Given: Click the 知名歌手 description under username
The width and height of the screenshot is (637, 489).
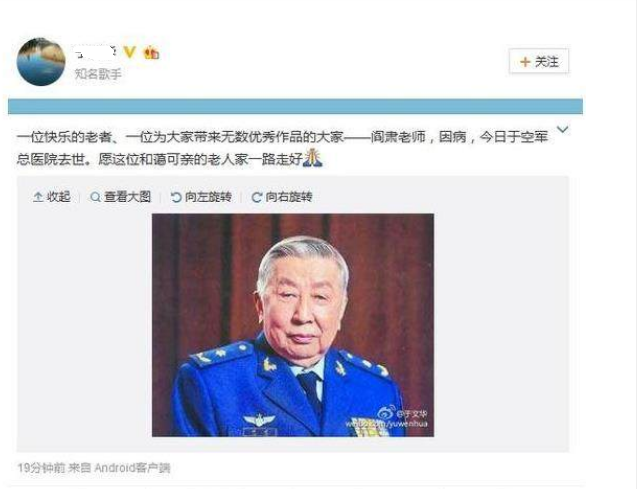Looking at the screenshot, I should [x=98, y=74].
